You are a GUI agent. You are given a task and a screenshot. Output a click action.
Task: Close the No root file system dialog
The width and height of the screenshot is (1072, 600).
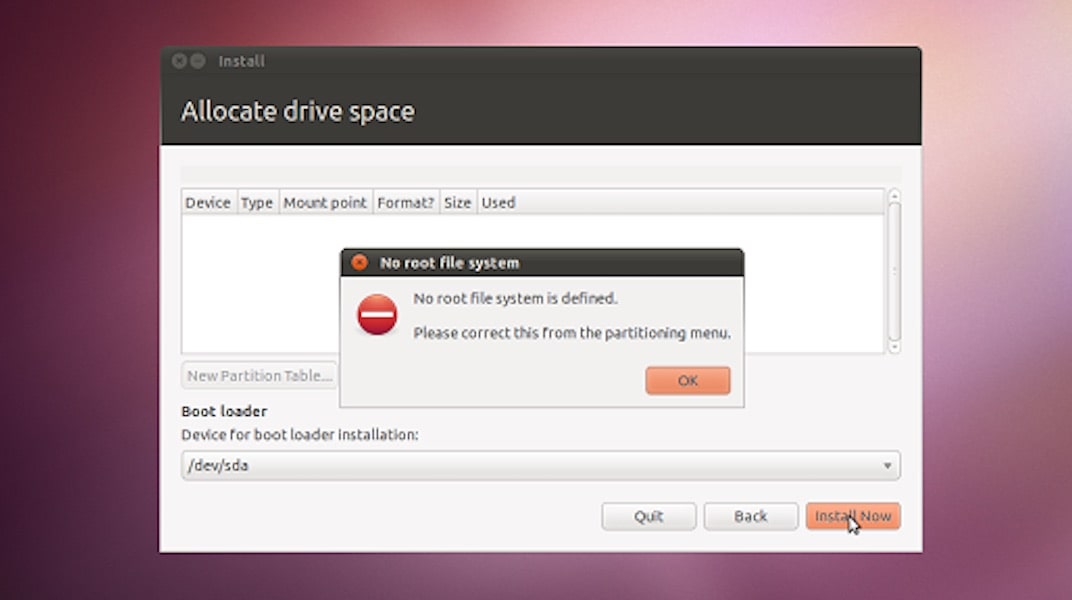pyautogui.click(x=360, y=263)
